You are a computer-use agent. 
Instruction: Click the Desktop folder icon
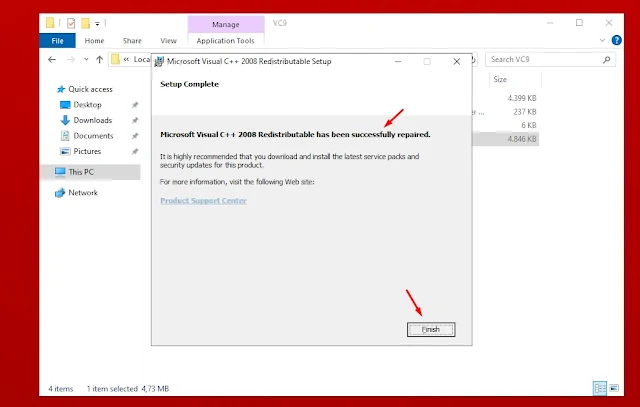65,105
